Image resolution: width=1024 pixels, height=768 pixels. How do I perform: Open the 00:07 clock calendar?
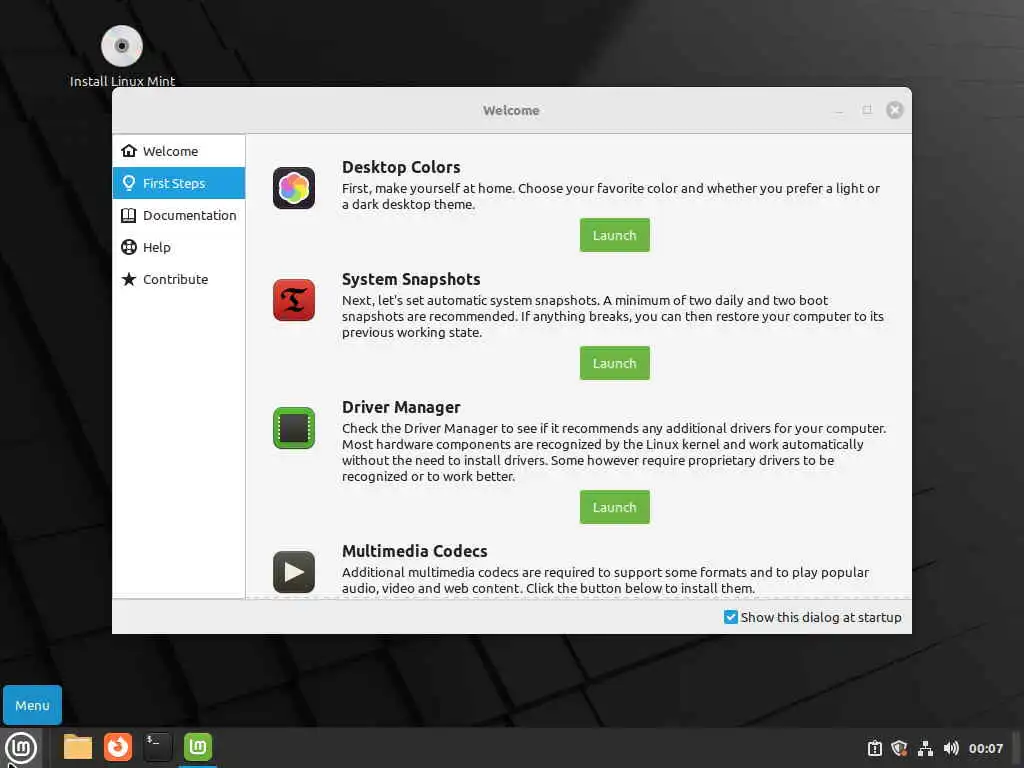point(985,748)
